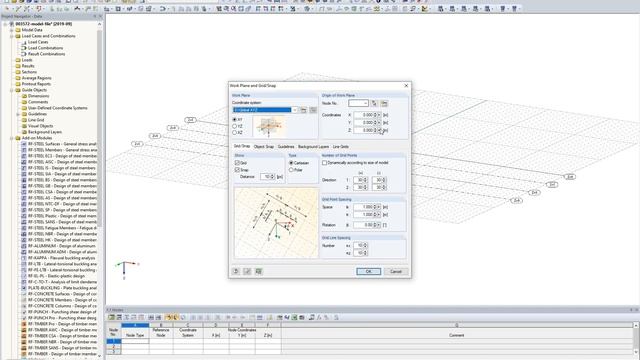Screen dimensions: 640x360
Task: Select Result Combinations in navigator tree
Action: (x=46, y=54)
